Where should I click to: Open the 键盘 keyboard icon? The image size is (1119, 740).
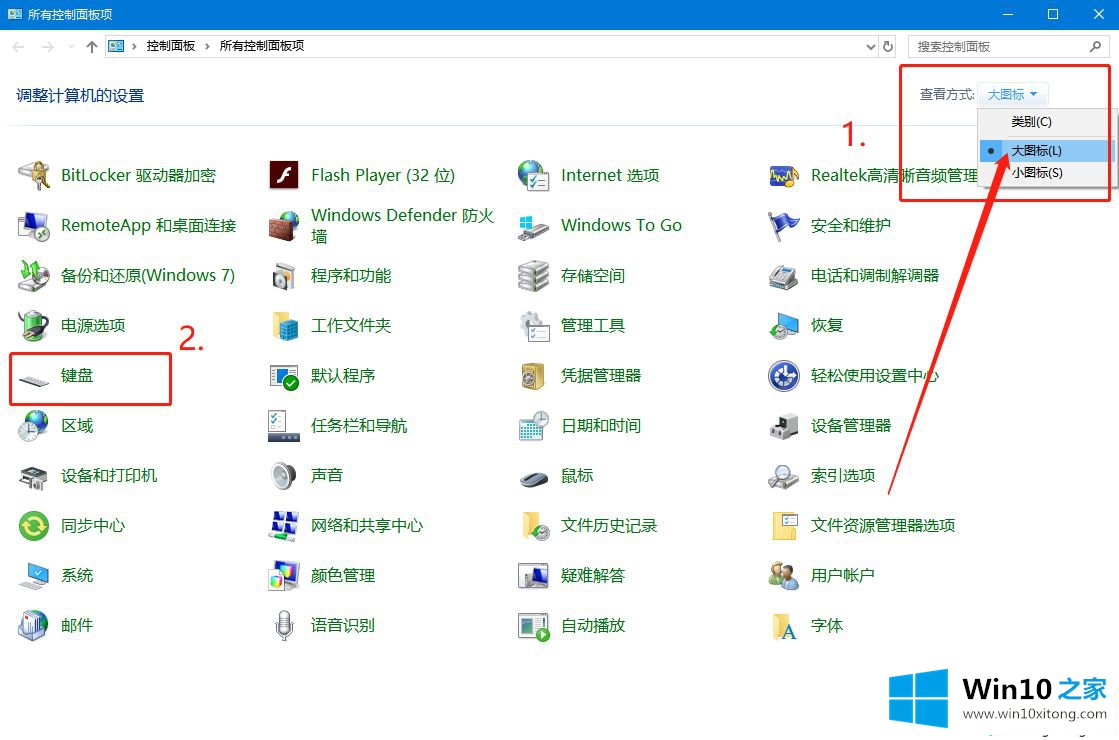34,380
